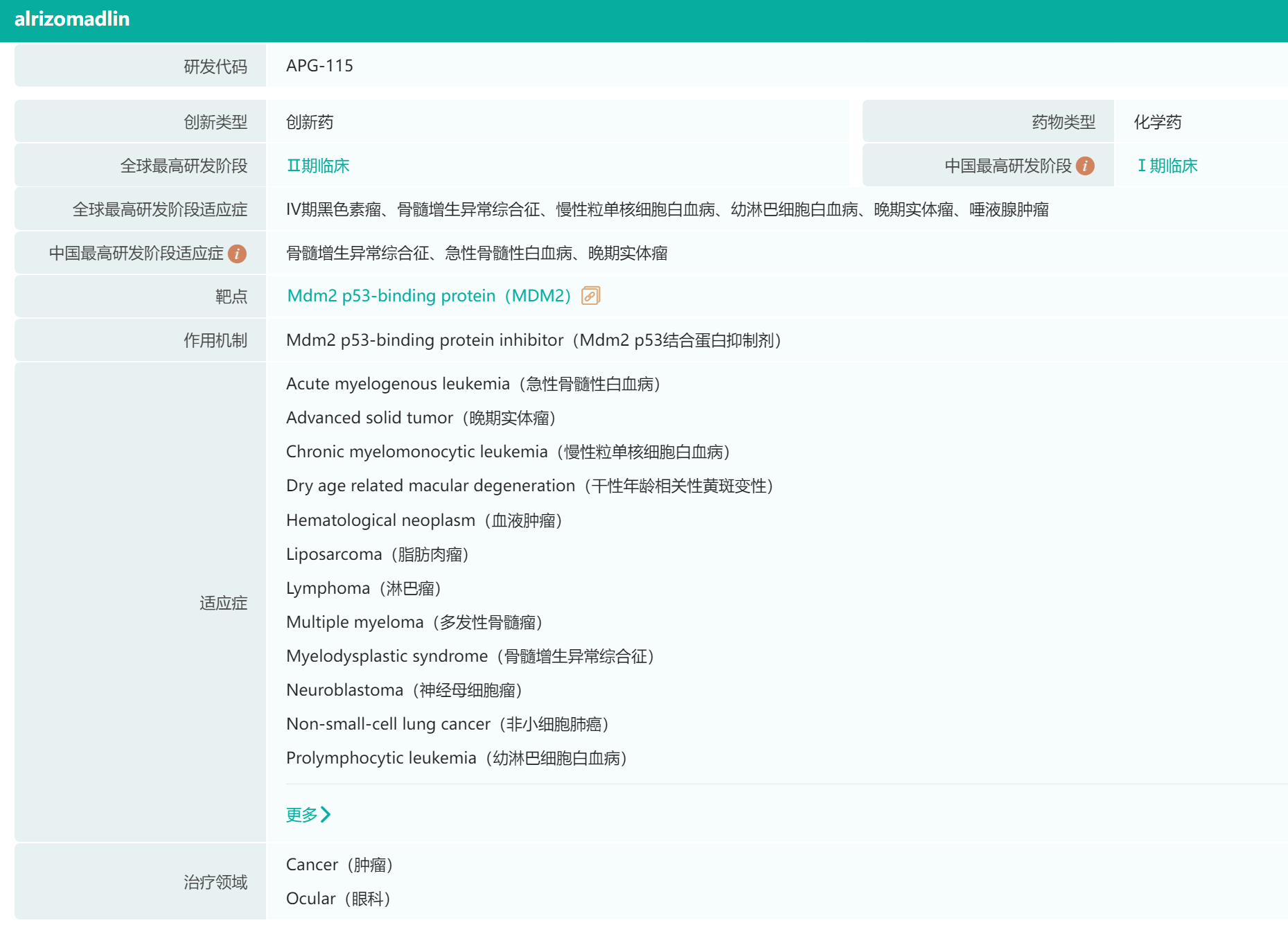Click the Ocular therapeutic area
1288x925 pixels.
[338, 899]
